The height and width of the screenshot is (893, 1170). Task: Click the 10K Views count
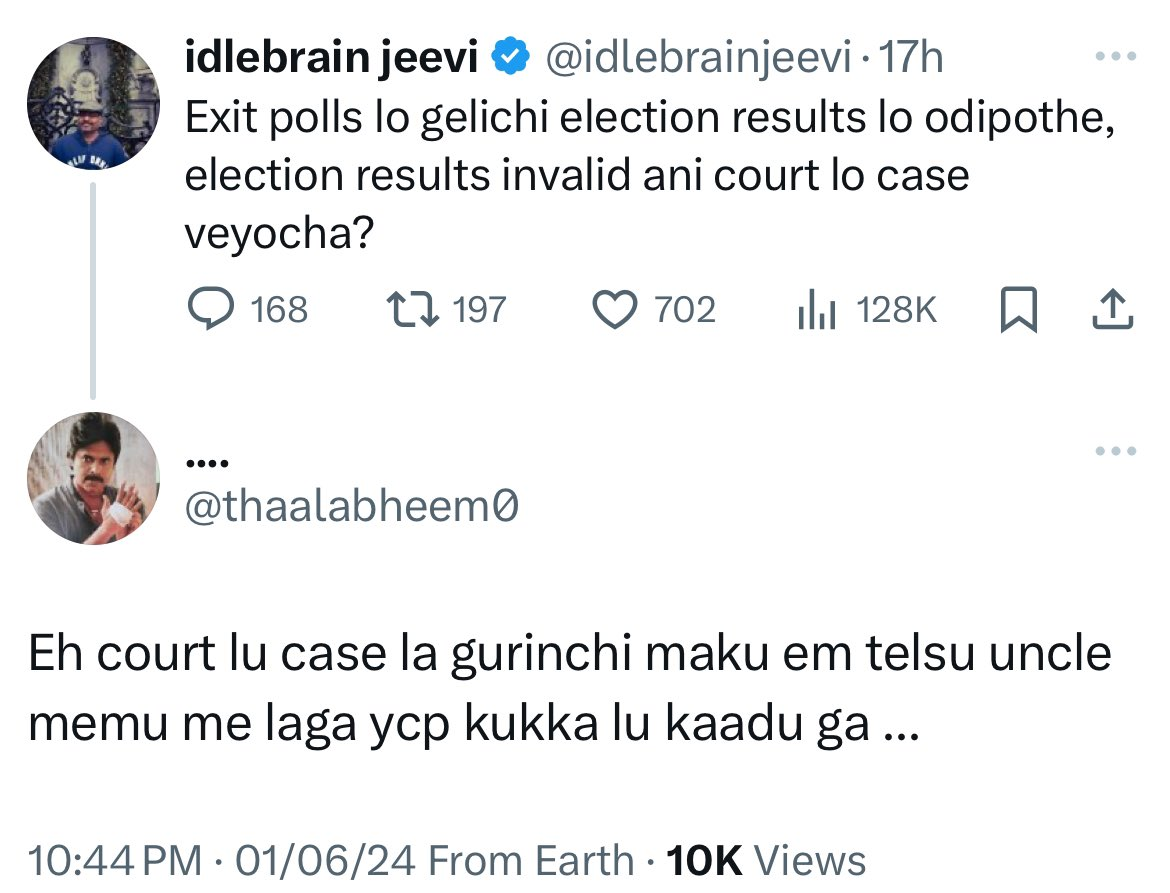pos(766,860)
